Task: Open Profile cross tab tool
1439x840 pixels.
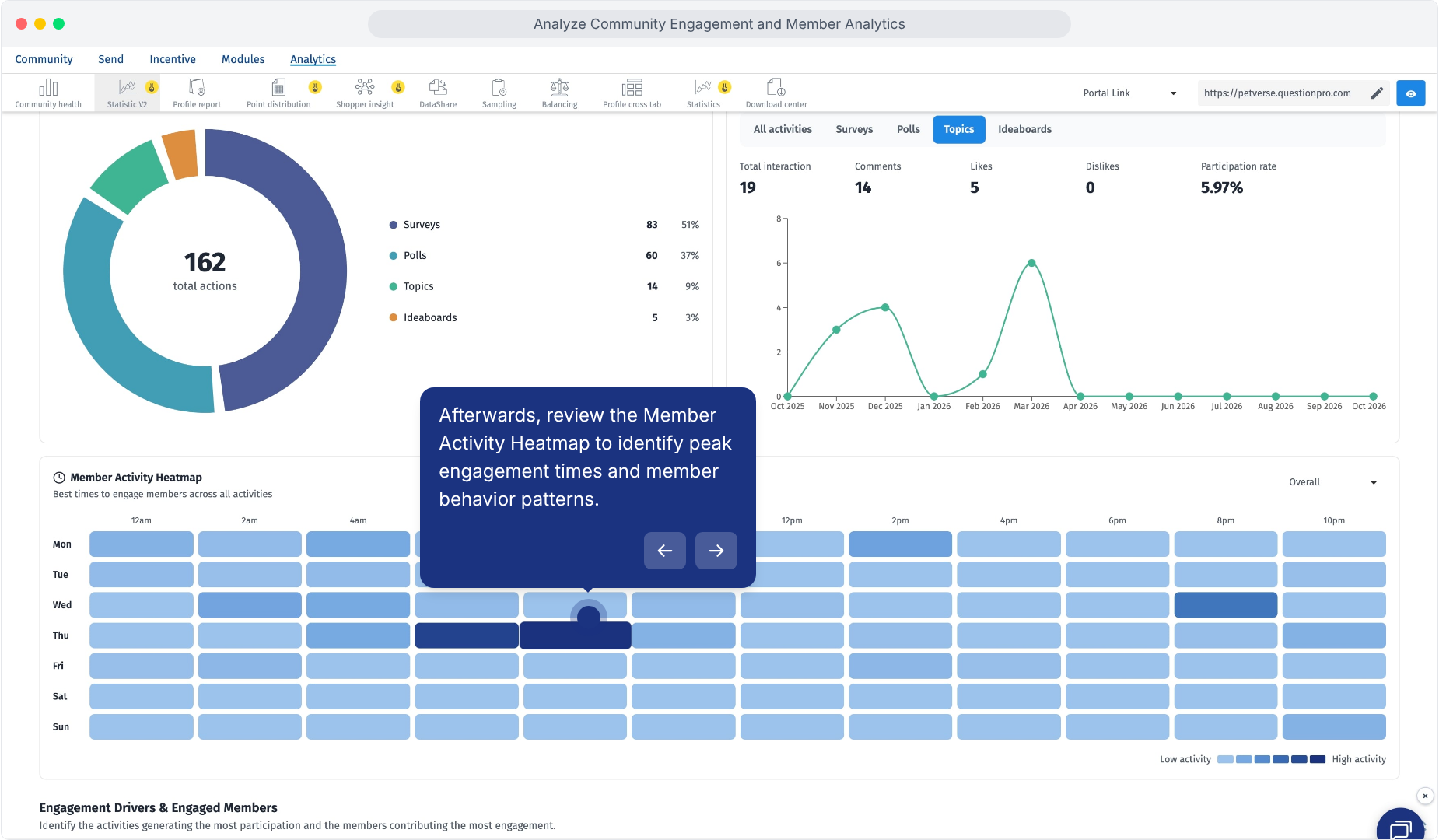Action: [632, 93]
